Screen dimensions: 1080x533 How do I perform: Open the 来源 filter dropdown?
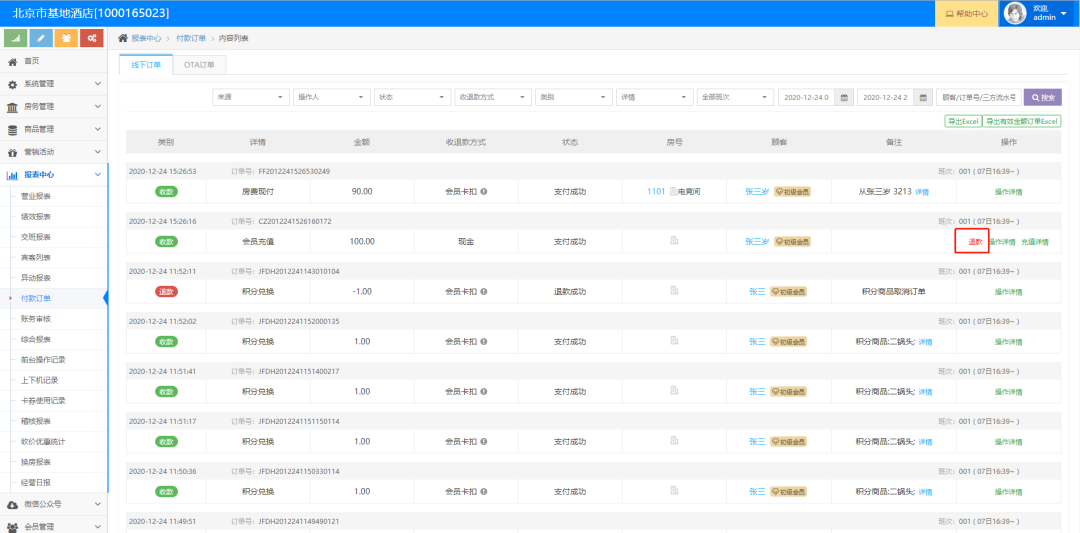click(x=251, y=97)
